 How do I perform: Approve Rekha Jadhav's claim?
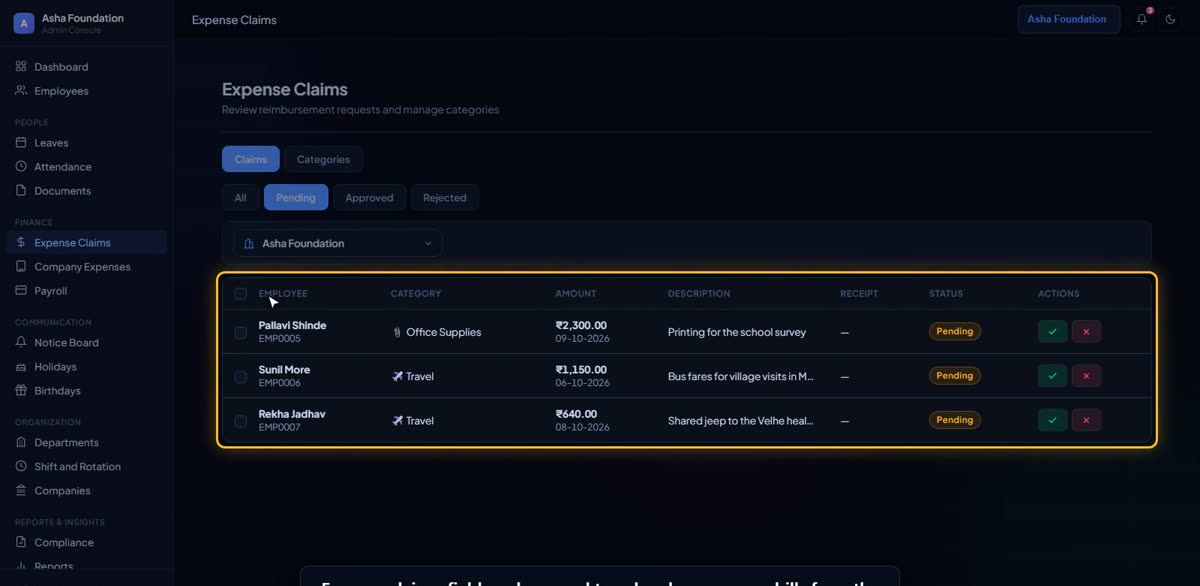tap(1052, 420)
